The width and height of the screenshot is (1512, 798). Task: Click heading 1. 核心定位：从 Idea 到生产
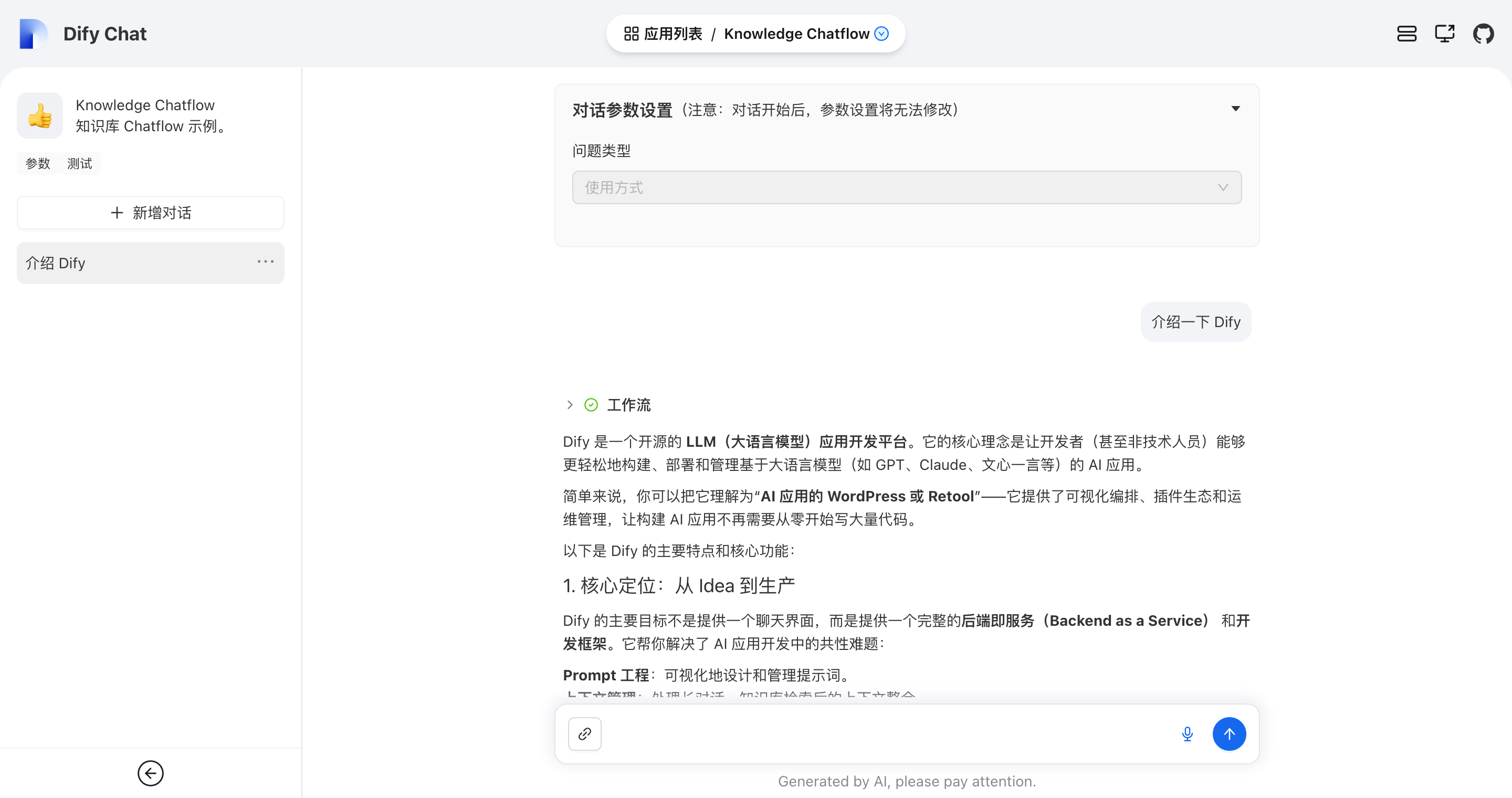click(679, 585)
